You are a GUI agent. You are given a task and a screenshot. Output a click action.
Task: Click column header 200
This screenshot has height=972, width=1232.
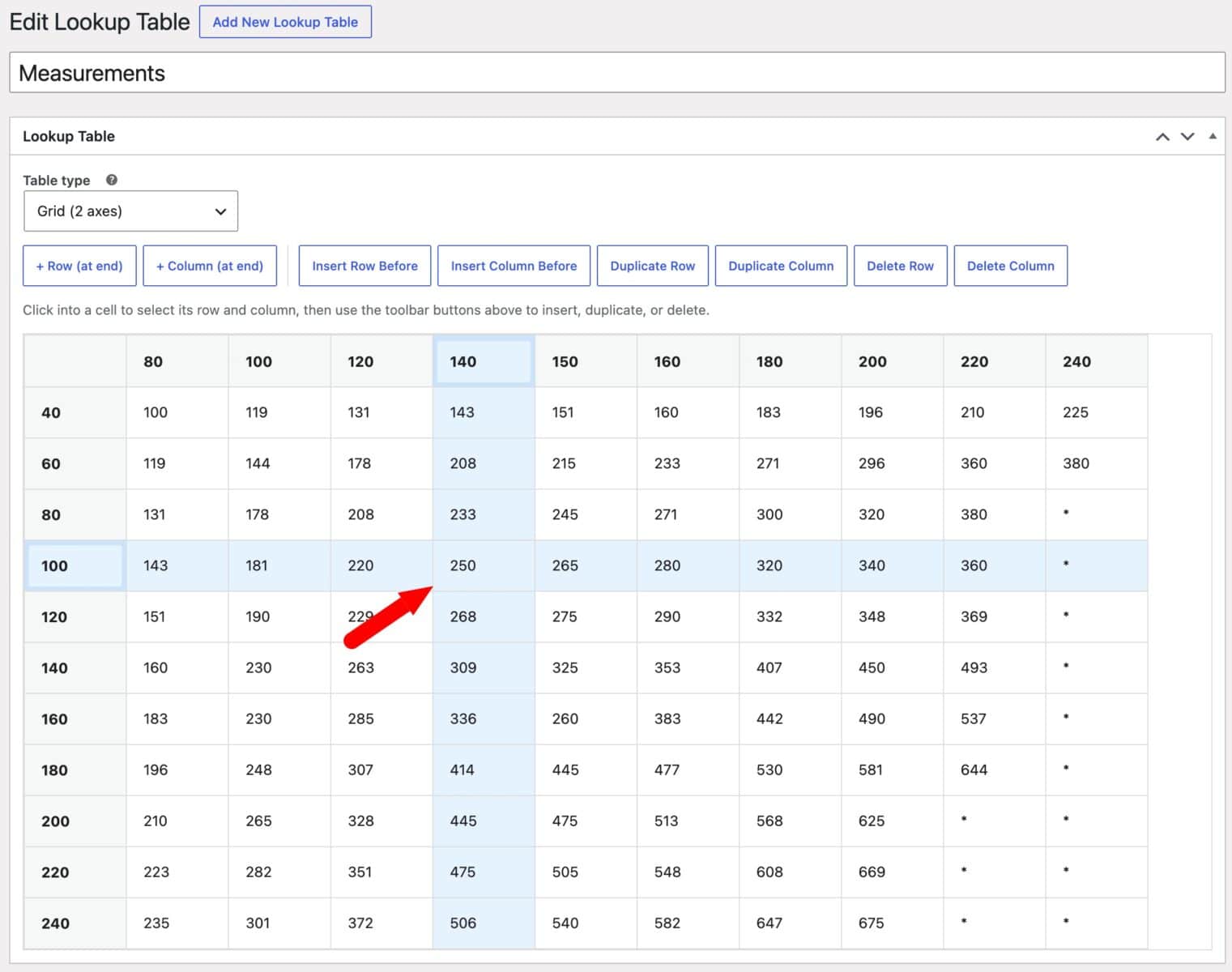click(893, 361)
